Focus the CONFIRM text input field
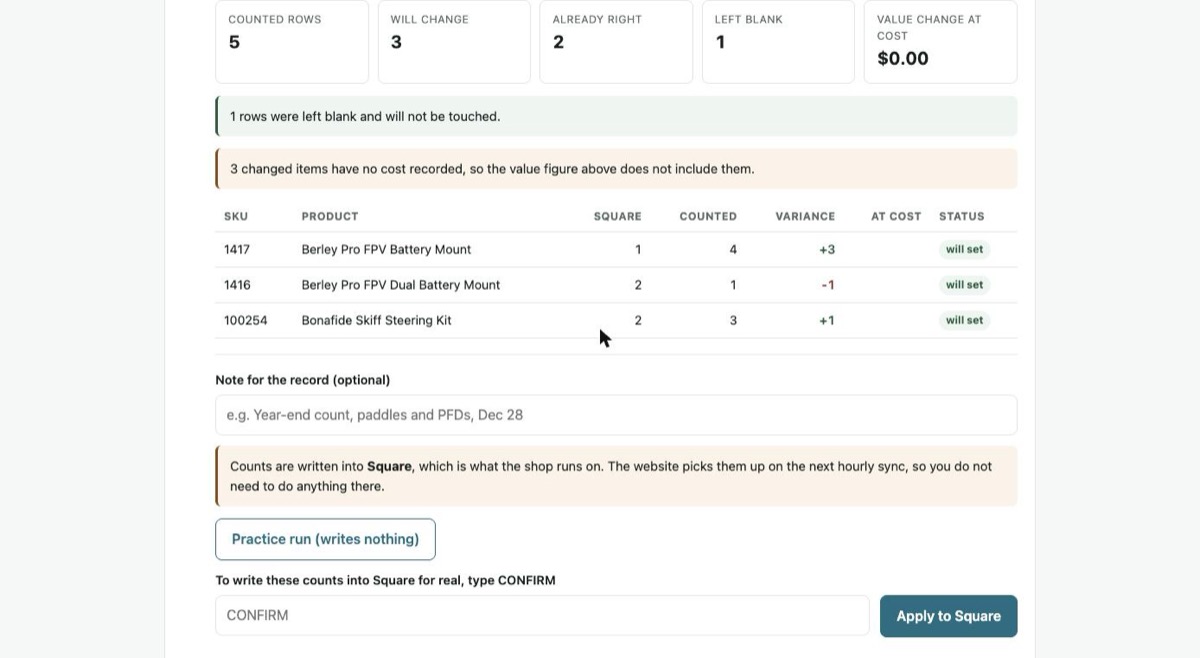The height and width of the screenshot is (658, 1200). [542, 615]
